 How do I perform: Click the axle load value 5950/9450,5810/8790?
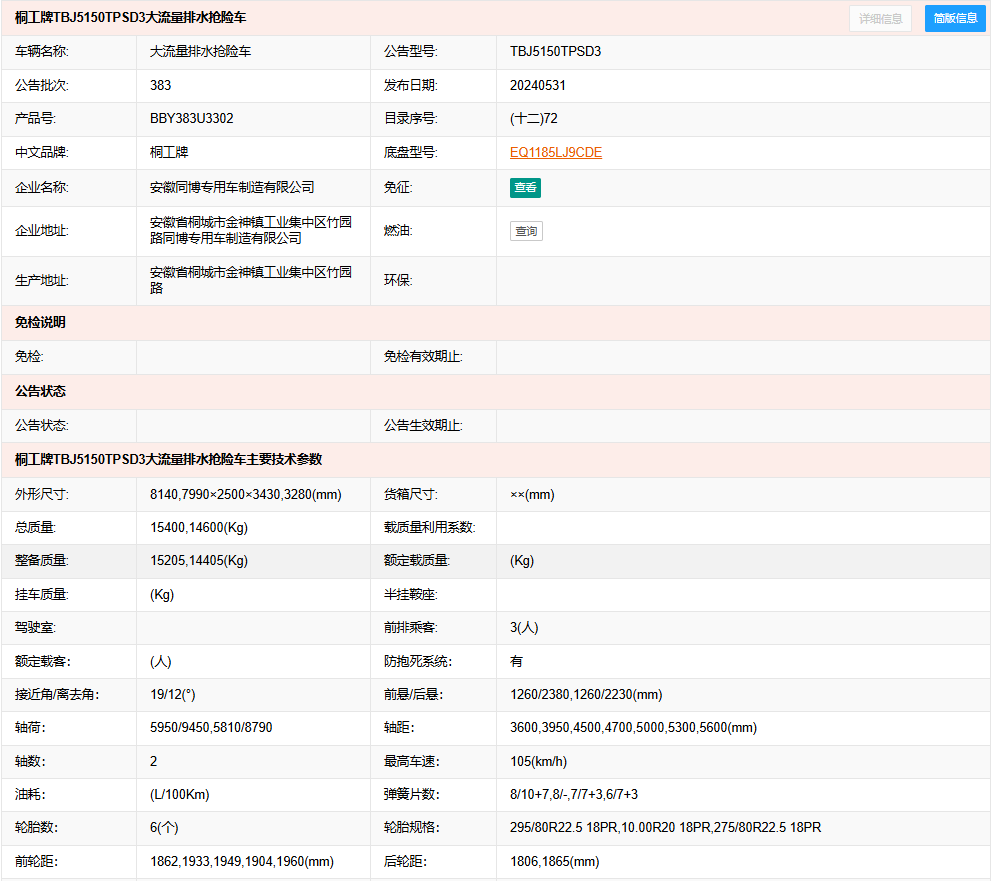[211, 728]
